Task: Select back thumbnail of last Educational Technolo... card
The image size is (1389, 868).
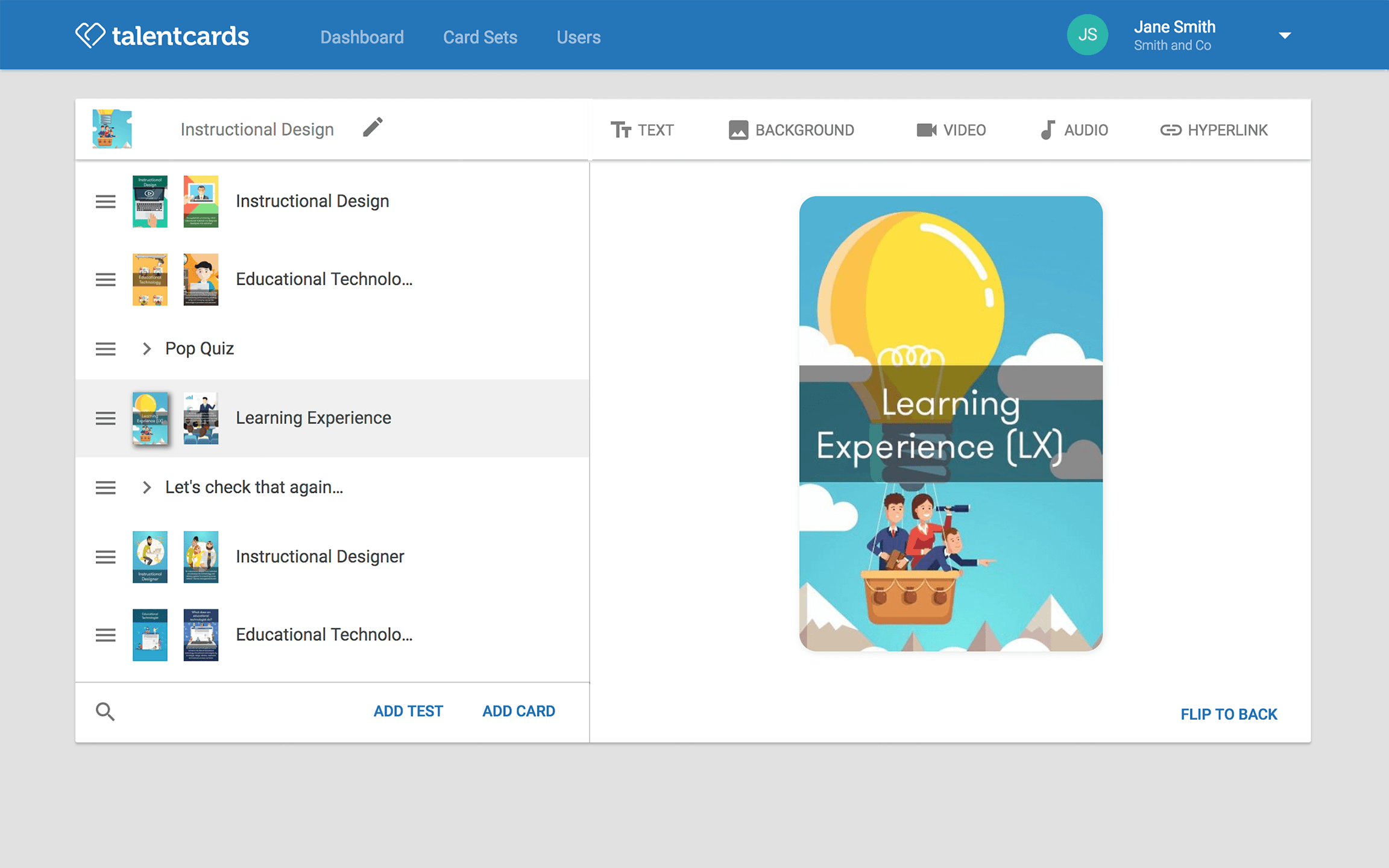Action: [201, 635]
